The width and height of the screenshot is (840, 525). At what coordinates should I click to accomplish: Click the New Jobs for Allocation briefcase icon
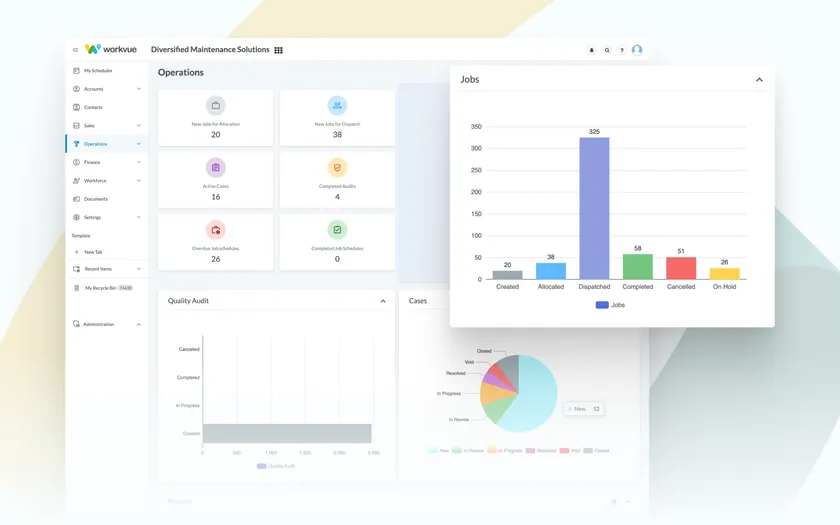coord(215,106)
